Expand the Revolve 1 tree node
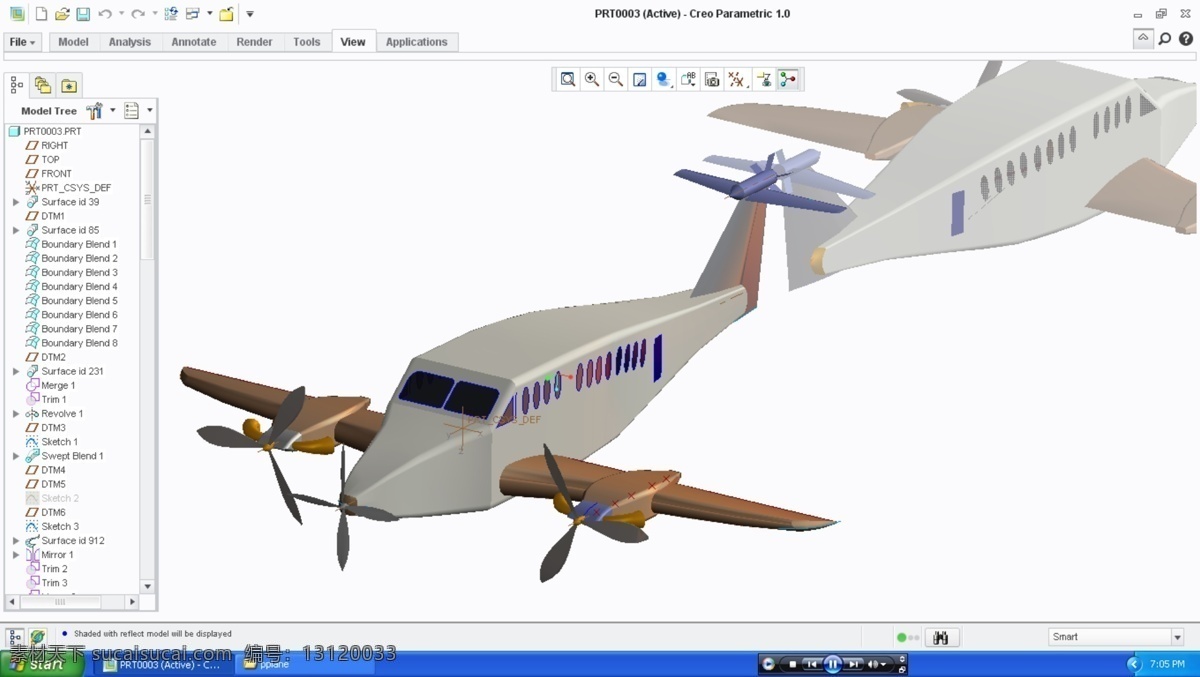 [16, 413]
